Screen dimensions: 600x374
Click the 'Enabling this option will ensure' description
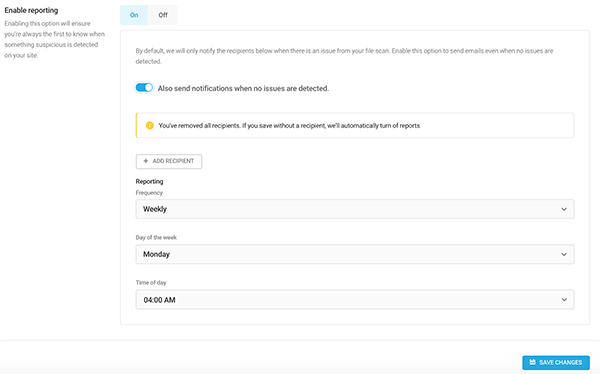[54, 39]
